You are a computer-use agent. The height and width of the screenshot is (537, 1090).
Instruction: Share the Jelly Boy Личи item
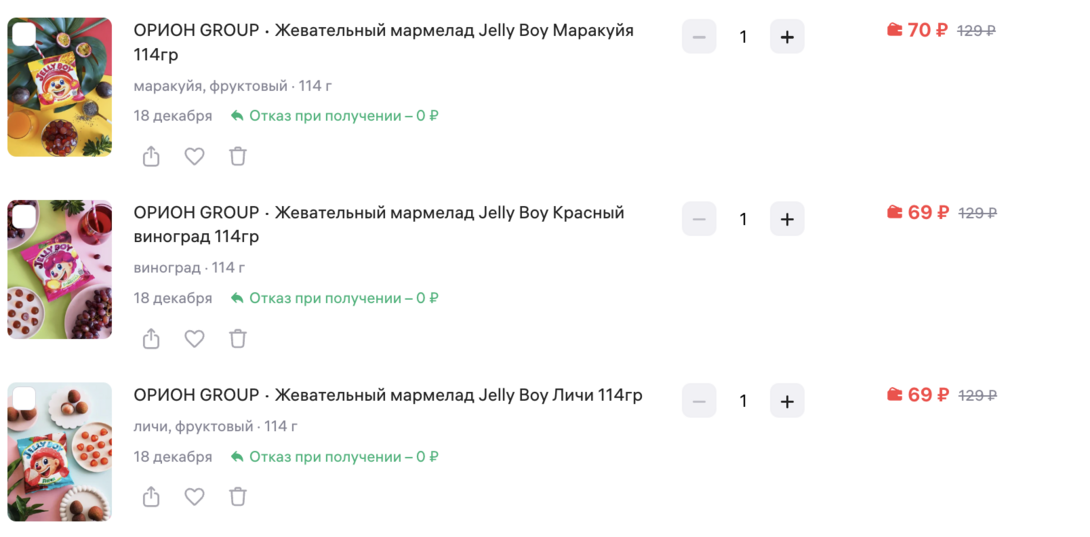pos(151,497)
